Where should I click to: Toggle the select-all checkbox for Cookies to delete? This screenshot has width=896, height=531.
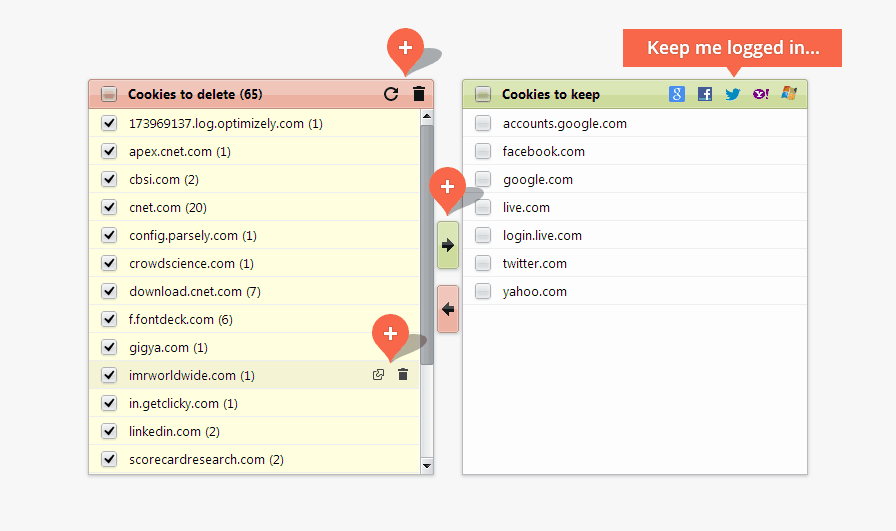(x=109, y=95)
